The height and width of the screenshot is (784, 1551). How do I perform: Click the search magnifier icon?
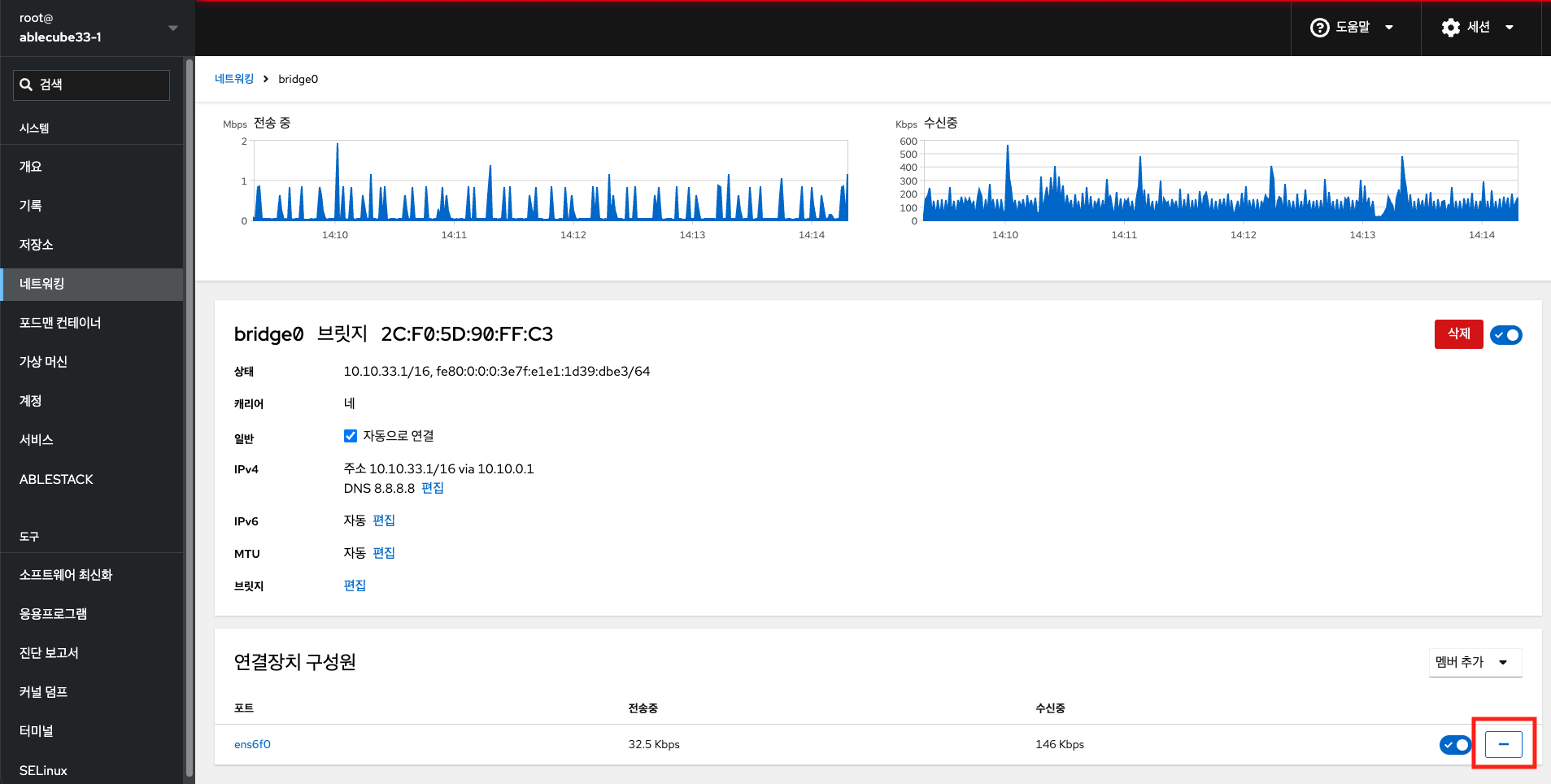26,85
